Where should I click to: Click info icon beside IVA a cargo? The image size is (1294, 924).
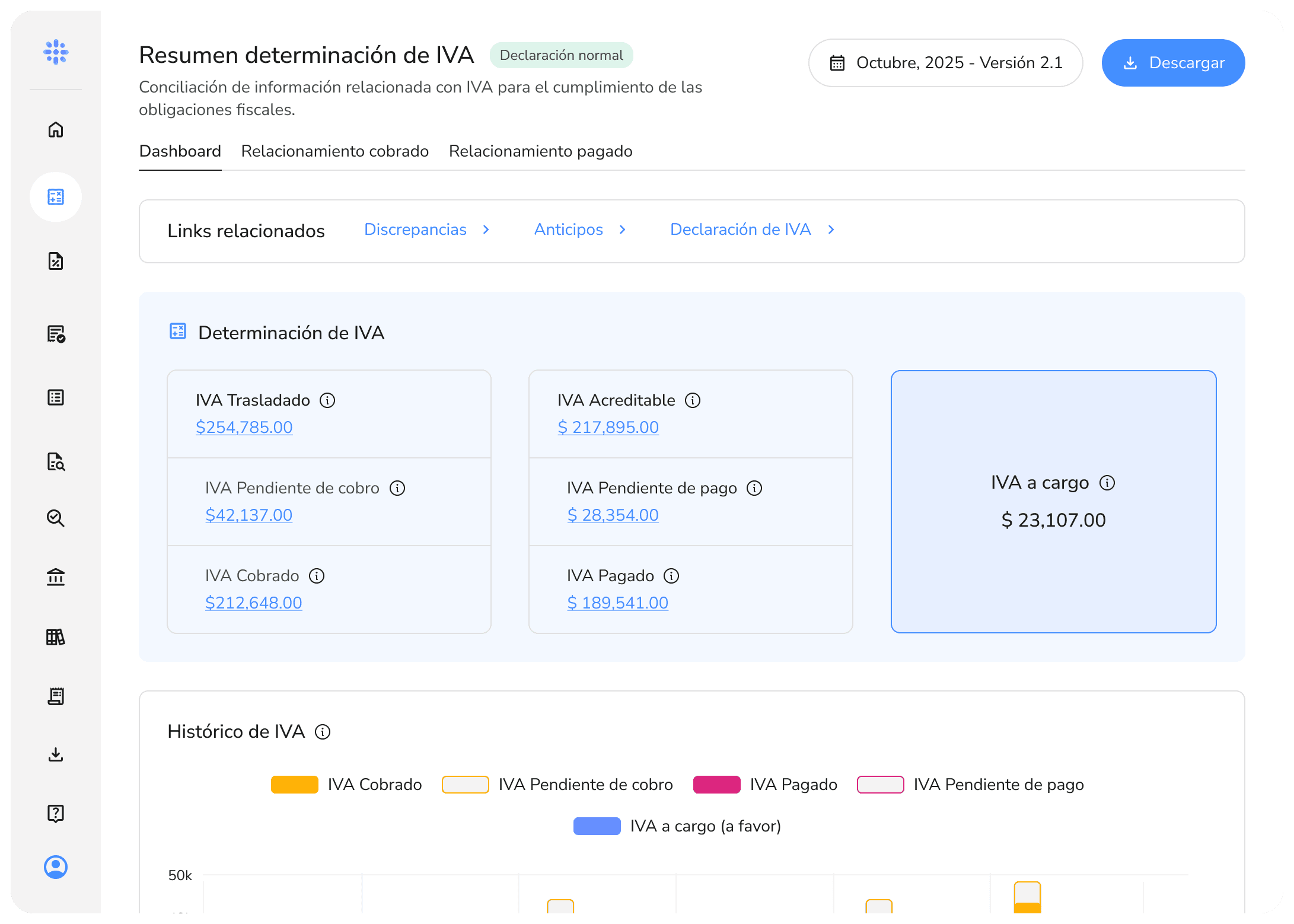pos(1107,483)
